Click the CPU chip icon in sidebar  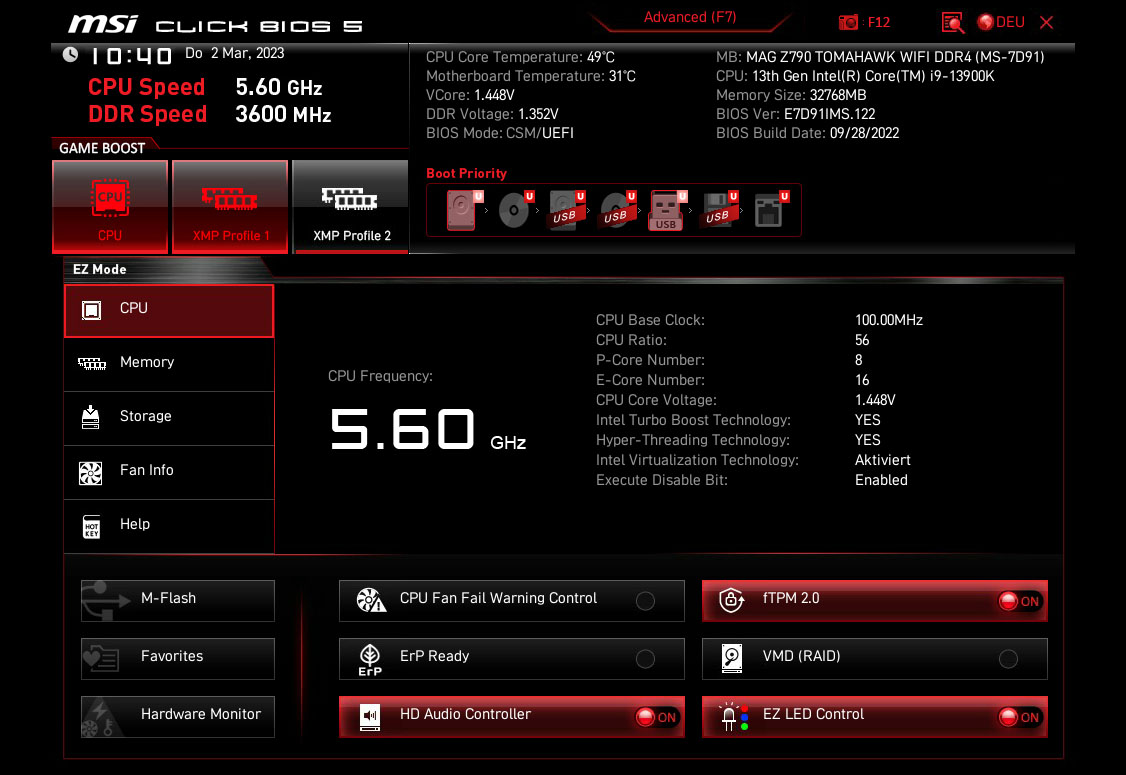point(91,310)
